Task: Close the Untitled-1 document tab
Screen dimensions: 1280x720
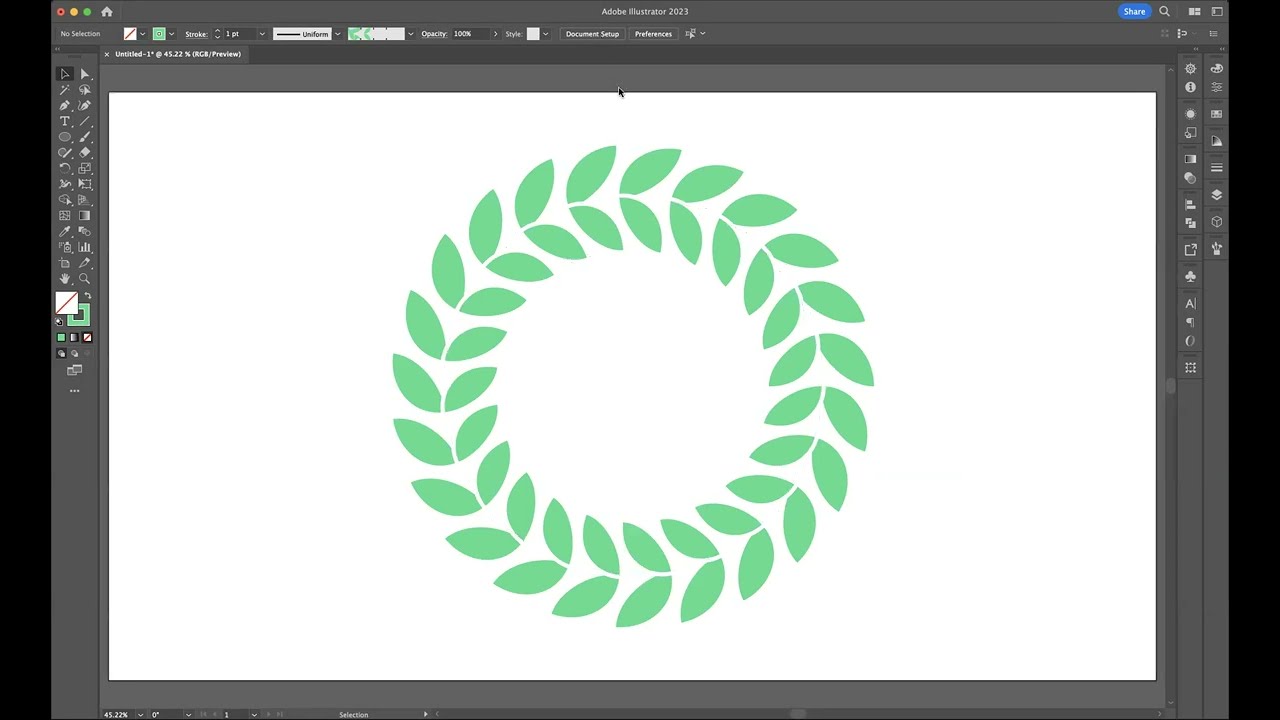Action: click(107, 54)
